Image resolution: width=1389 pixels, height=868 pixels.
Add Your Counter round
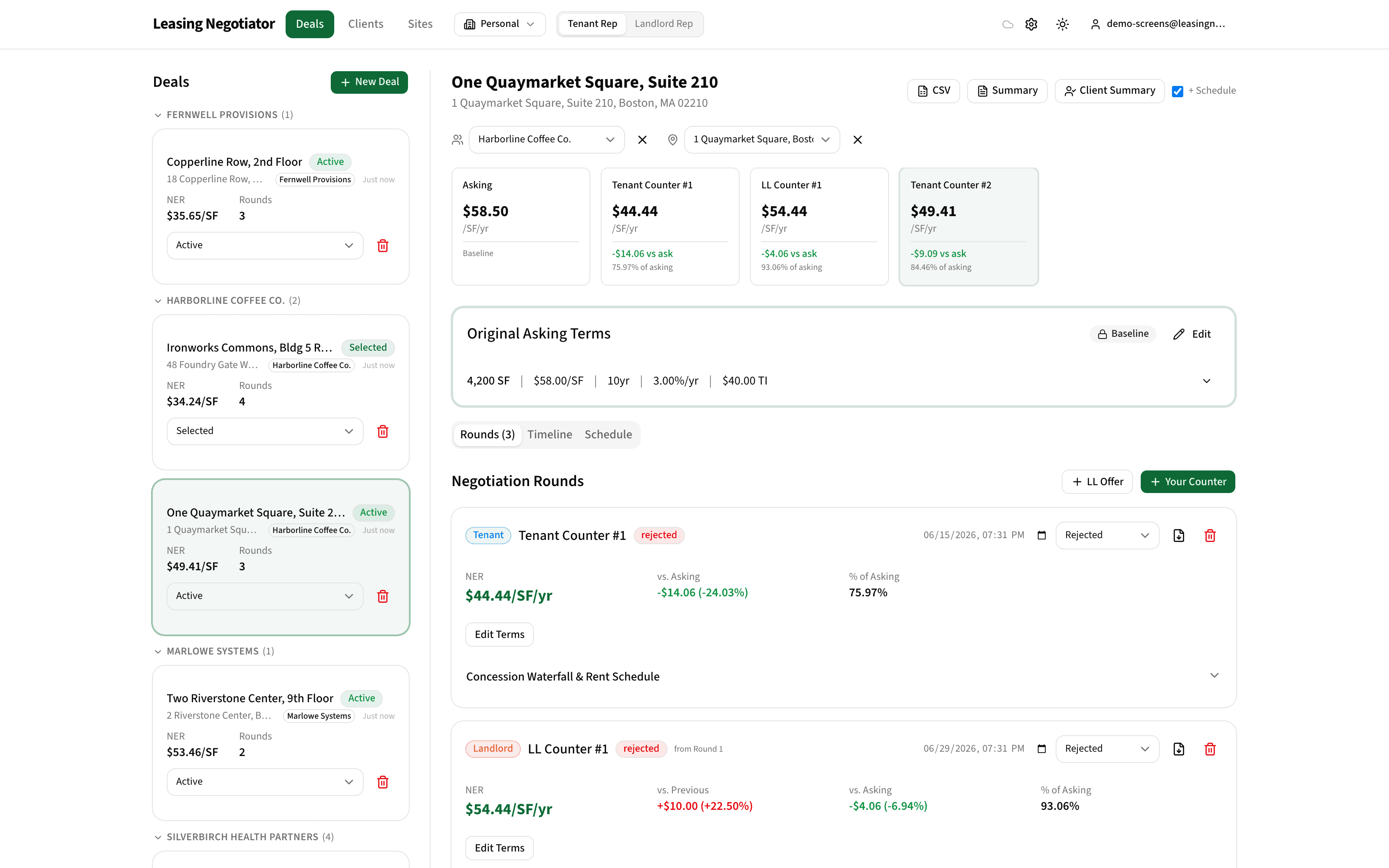pyautogui.click(x=1188, y=482)
